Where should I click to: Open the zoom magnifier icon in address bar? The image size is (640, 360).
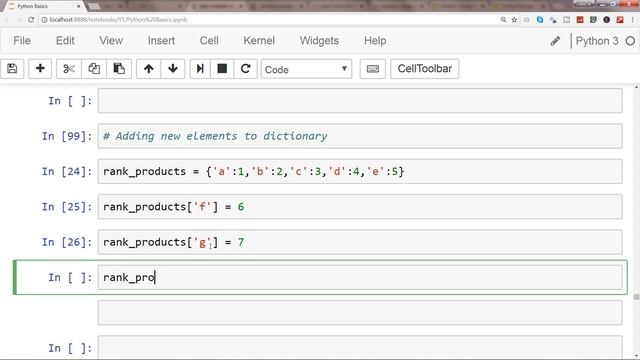coord(503,20)
